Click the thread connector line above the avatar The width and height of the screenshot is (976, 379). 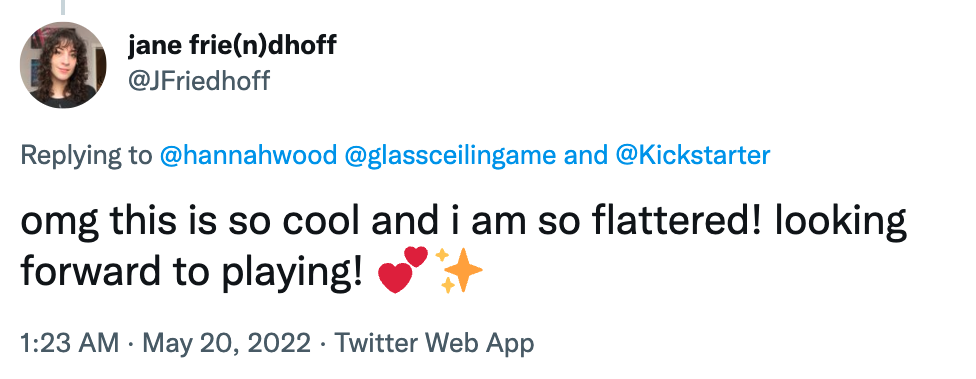pos(62,7)
